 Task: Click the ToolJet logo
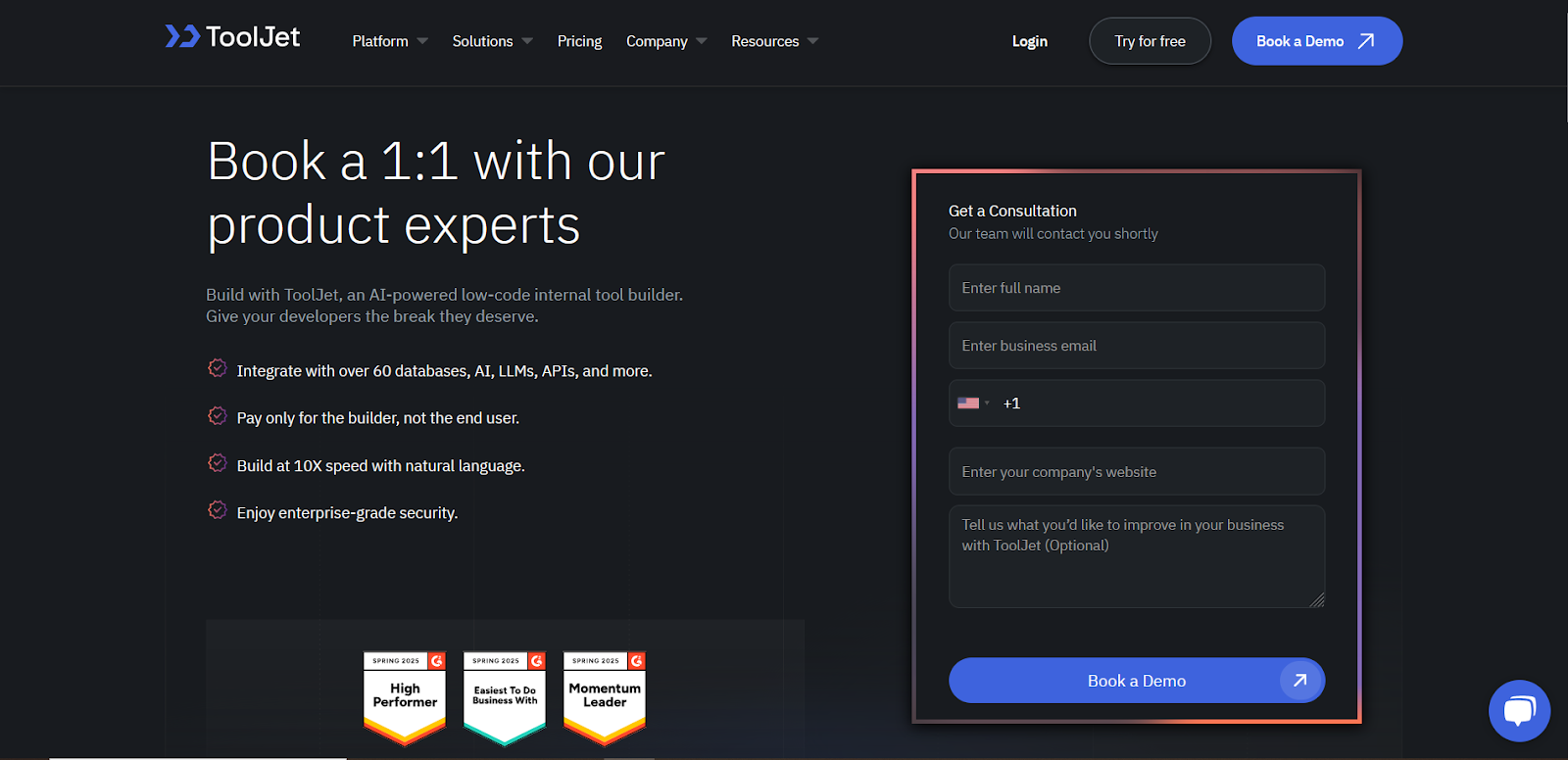click(232, 37)
